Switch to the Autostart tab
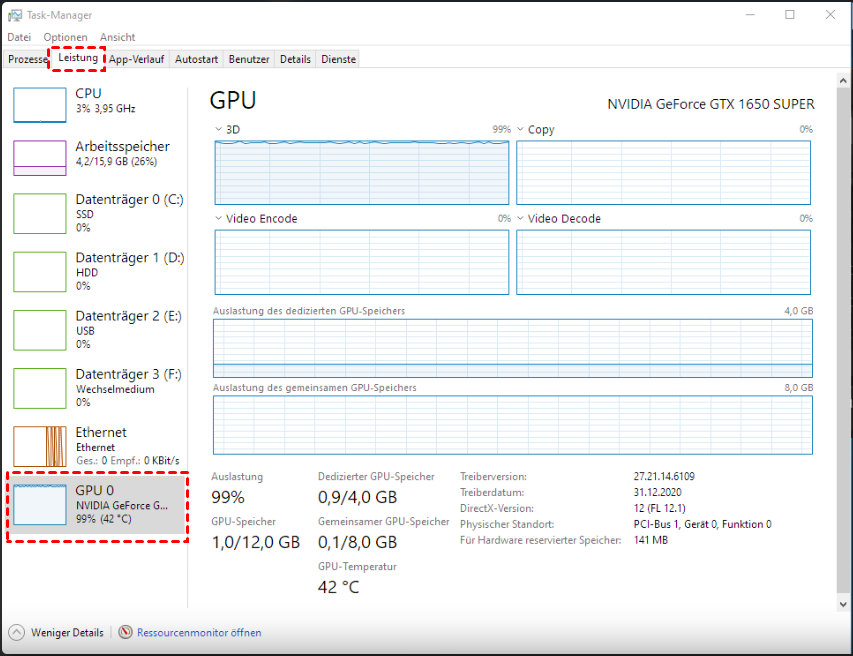Screen dimensions: 853x656 click(196, 59)
